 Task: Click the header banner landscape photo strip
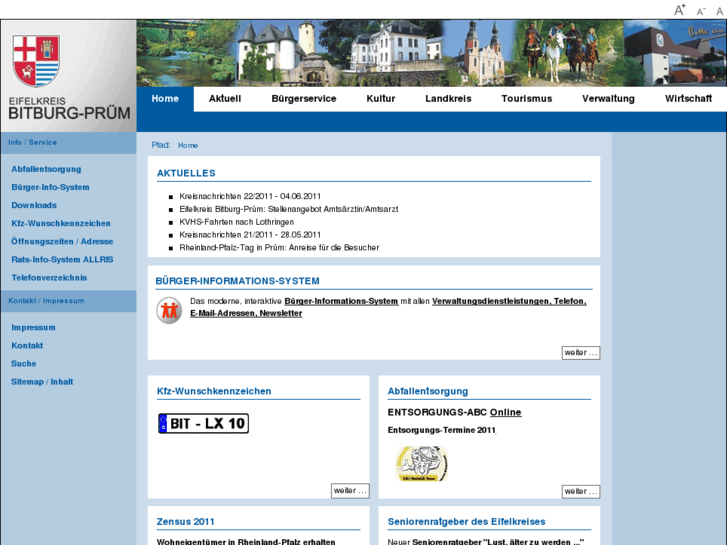[x=432, y=53]
